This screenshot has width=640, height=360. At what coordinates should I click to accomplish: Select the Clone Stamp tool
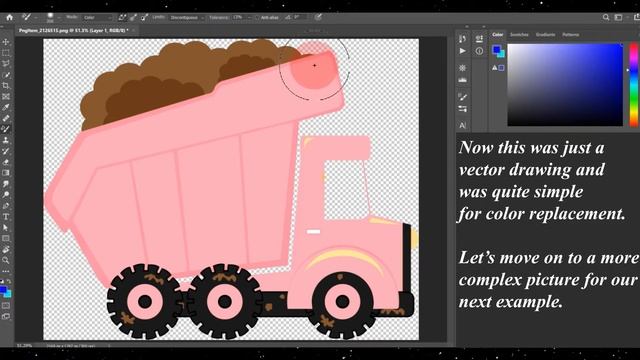[x=6, y=140]
